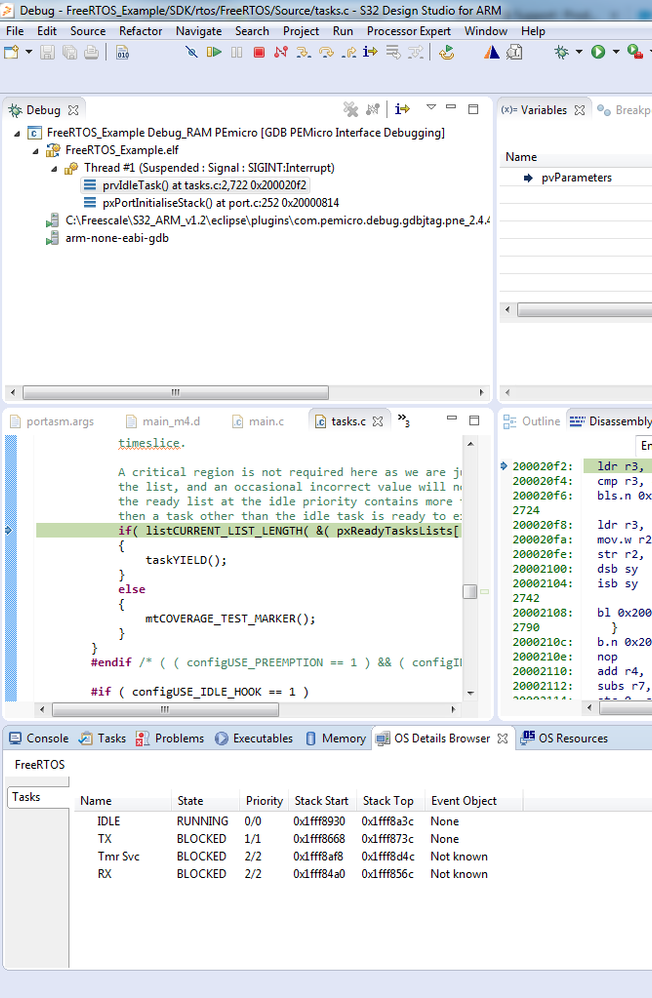This screenshot has height=998, width=652.
Task: Switch to the Breakpoints tab
Action: tap(625, 110)
